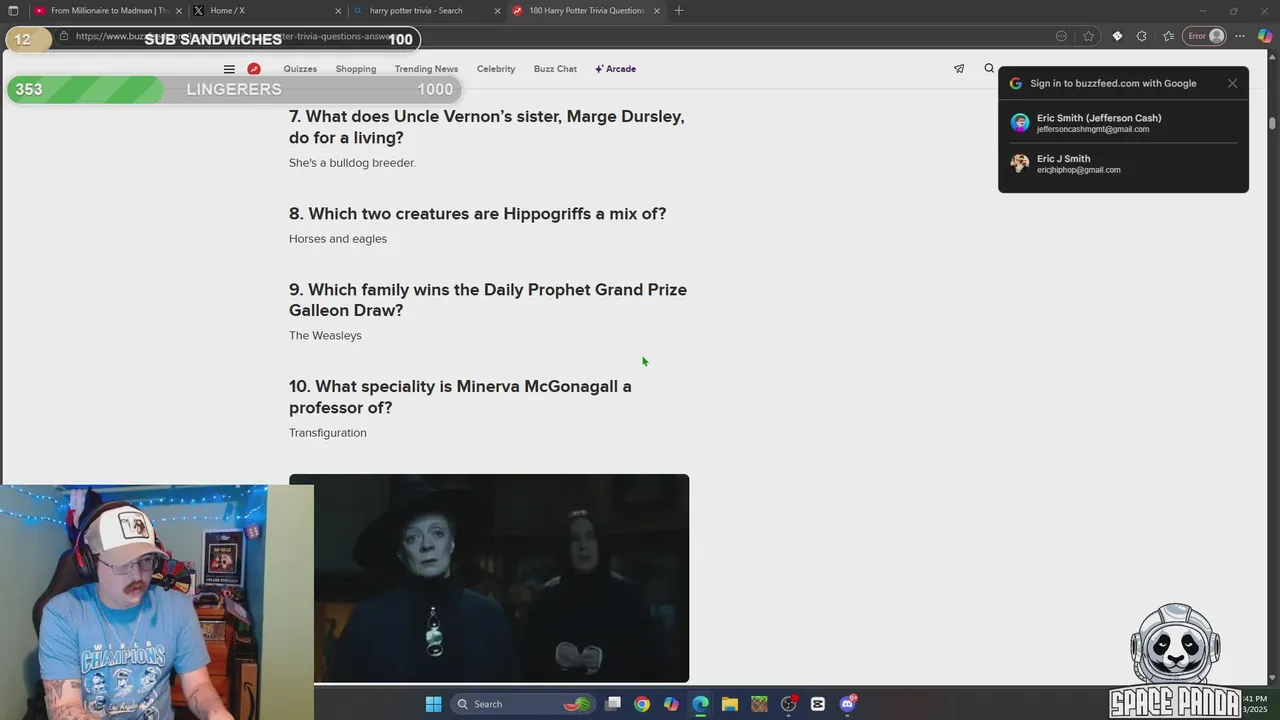
Task: Open the Celebrity menu item
Action: [496, 69]
